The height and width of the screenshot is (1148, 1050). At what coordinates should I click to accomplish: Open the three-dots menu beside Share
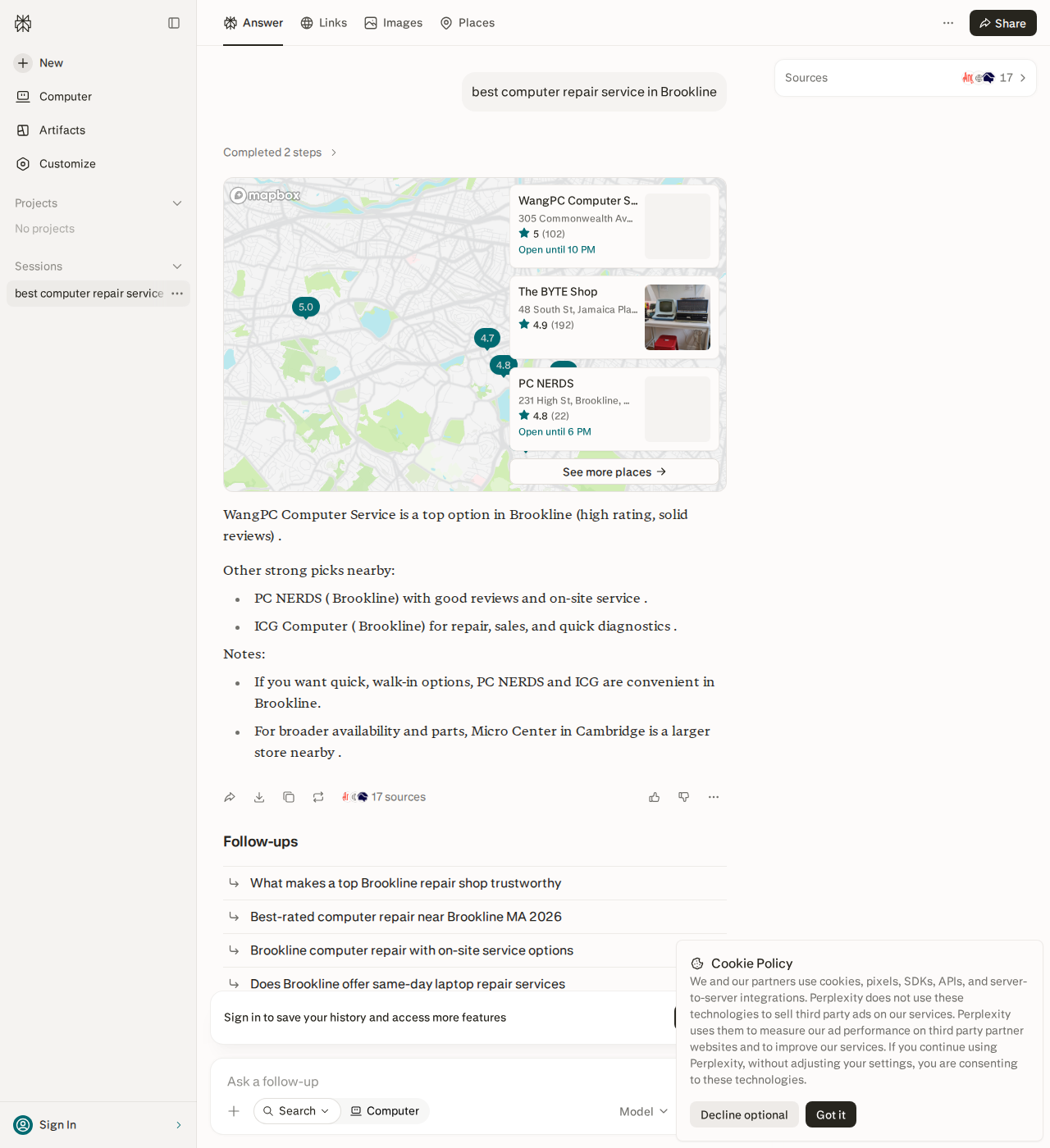948,23
